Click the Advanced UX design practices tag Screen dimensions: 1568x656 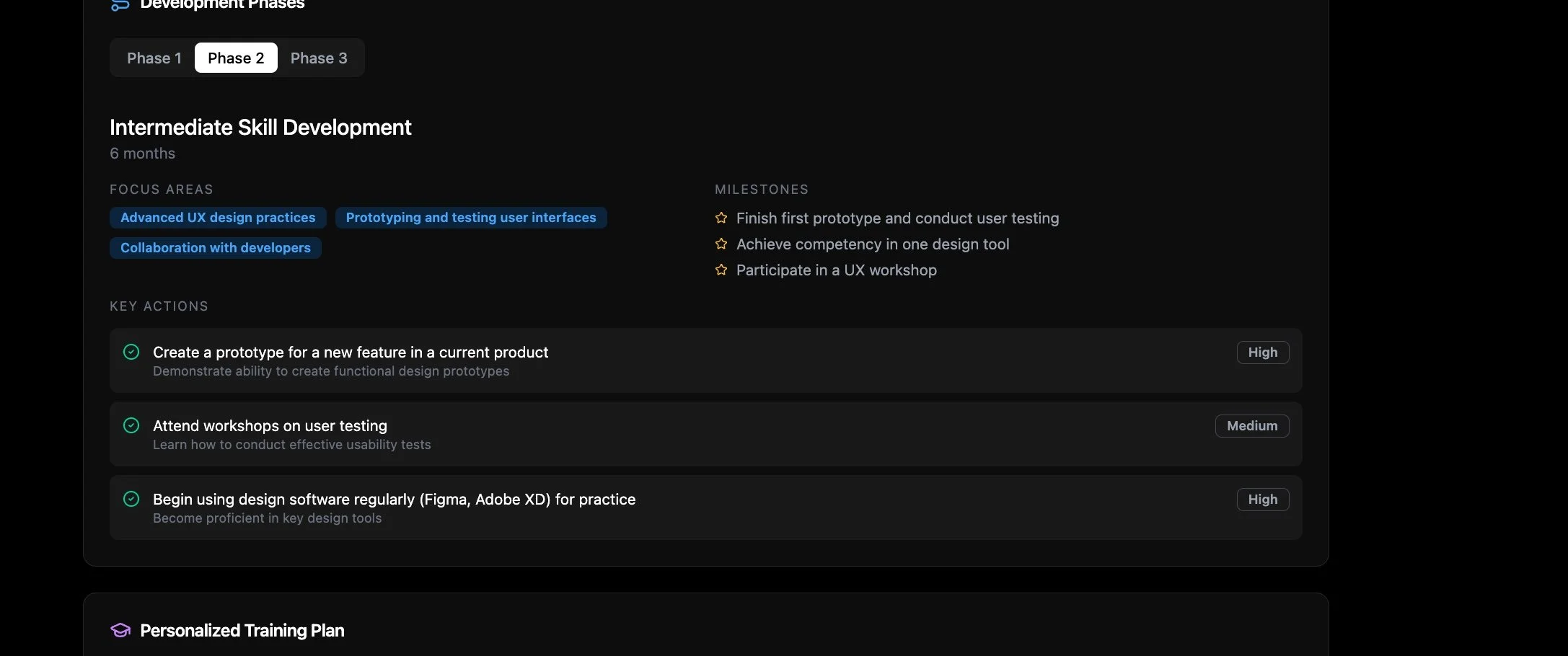point(218,218)
